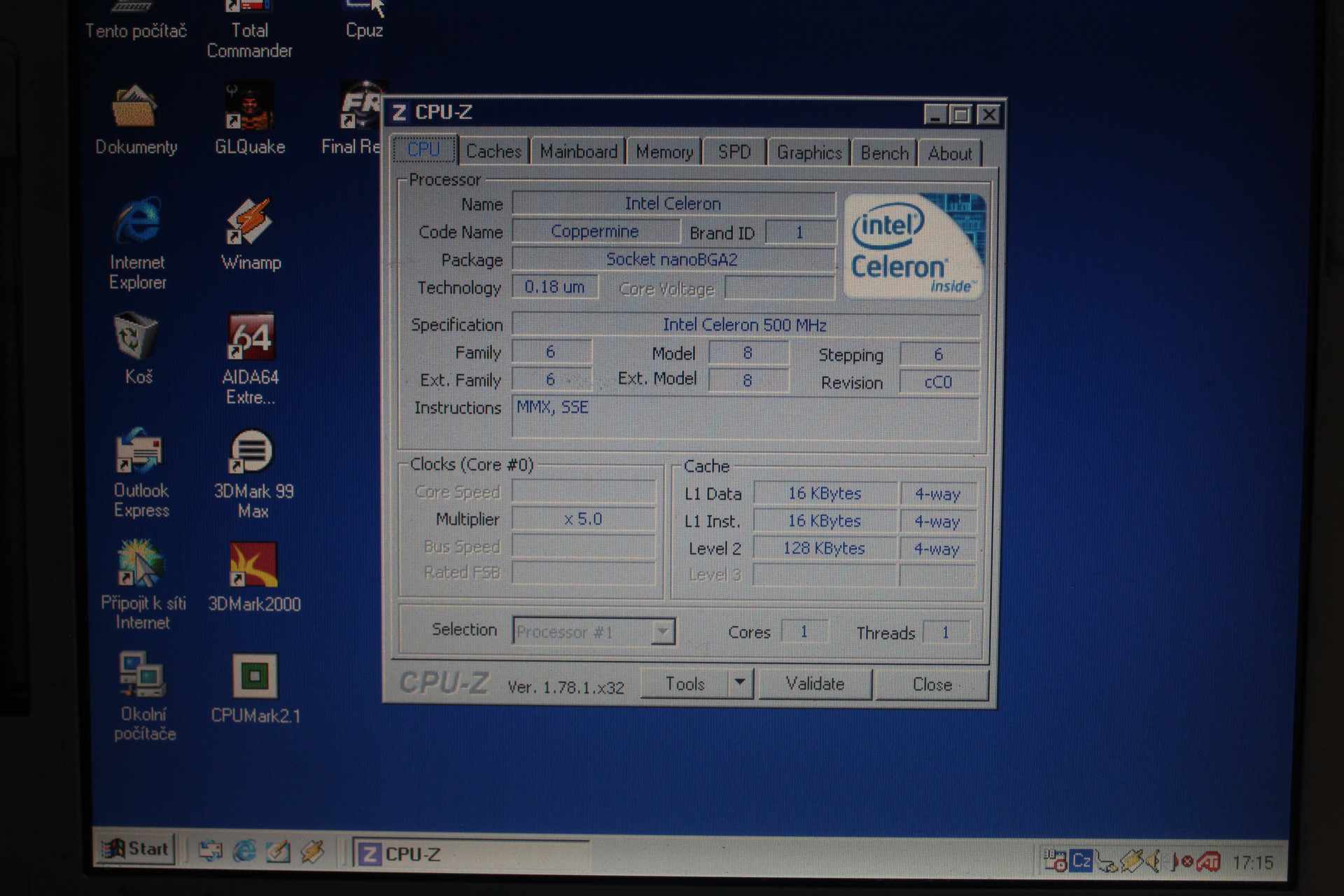Screen dimensions: 1344x896
Task: Click the Coppermine code name value
Action: [595, 232]
